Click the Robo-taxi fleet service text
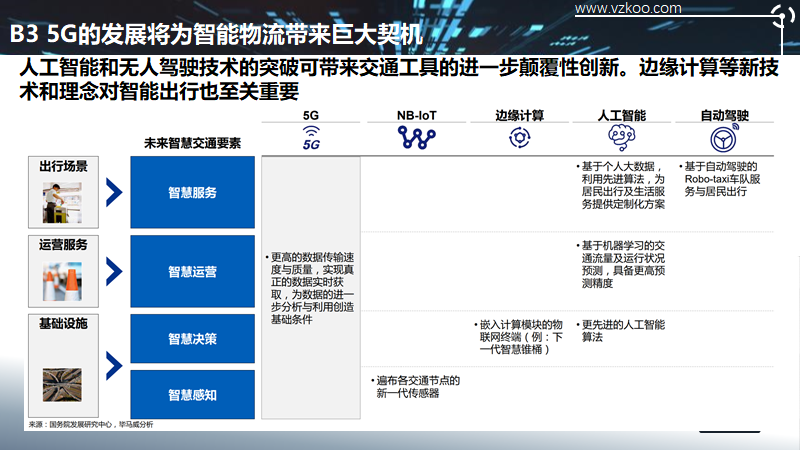This screenshot has width=800, height=450. [x=720, y=179]
